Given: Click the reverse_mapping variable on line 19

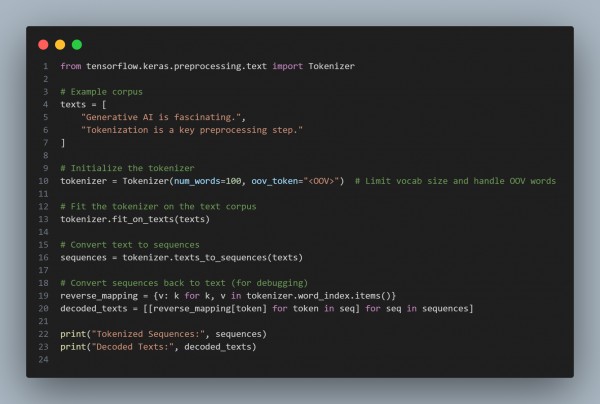Looking at the screenshot, I should click(x=99, y=296).
